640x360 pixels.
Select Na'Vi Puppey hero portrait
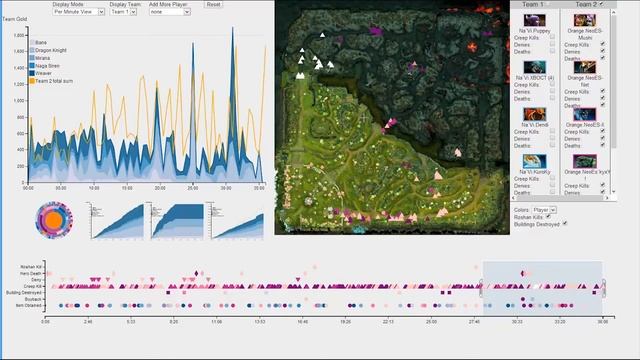point(534,20)
